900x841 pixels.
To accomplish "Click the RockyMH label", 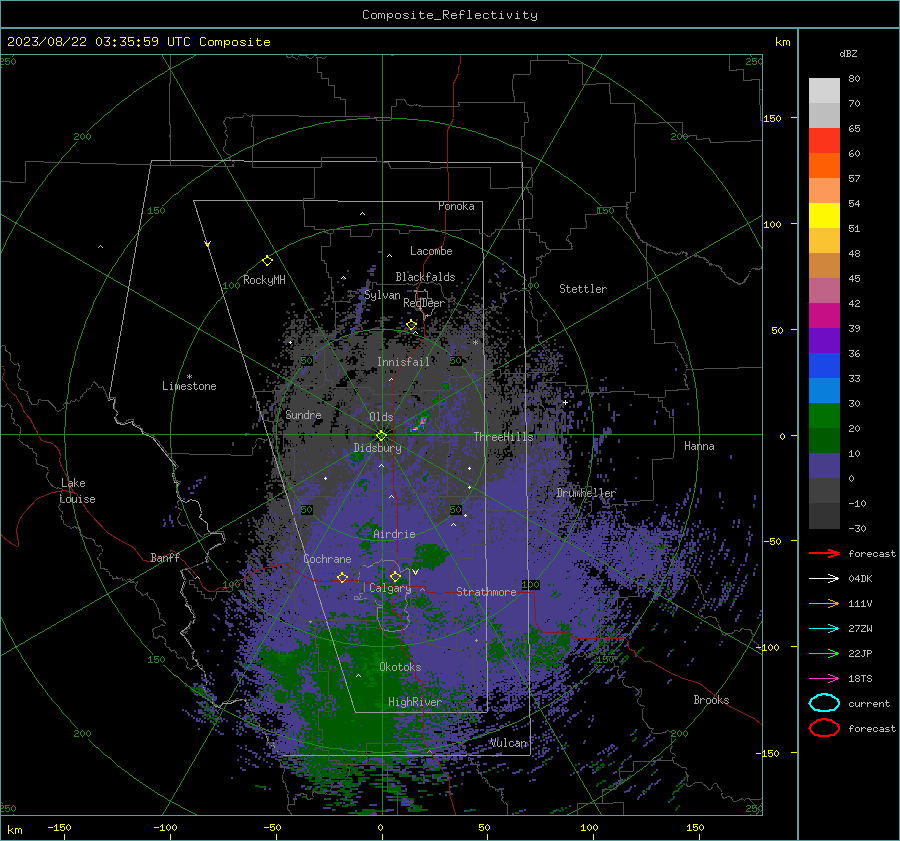I will pos(264,280).
